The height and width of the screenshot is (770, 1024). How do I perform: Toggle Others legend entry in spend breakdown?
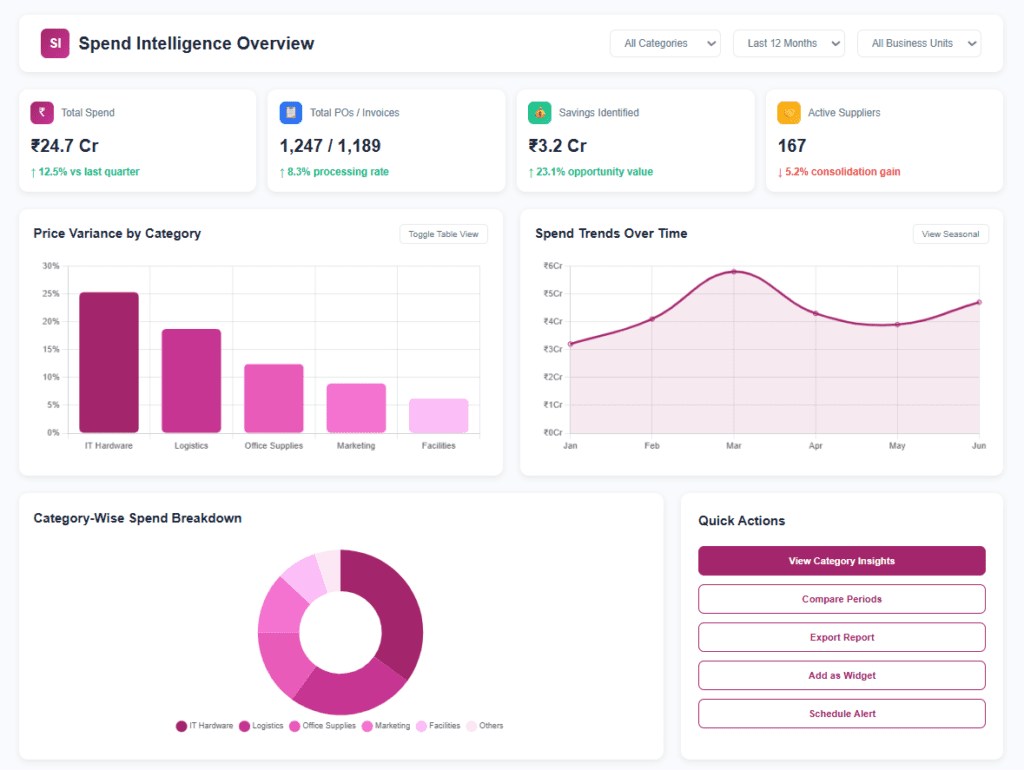(x=485, y=726)
